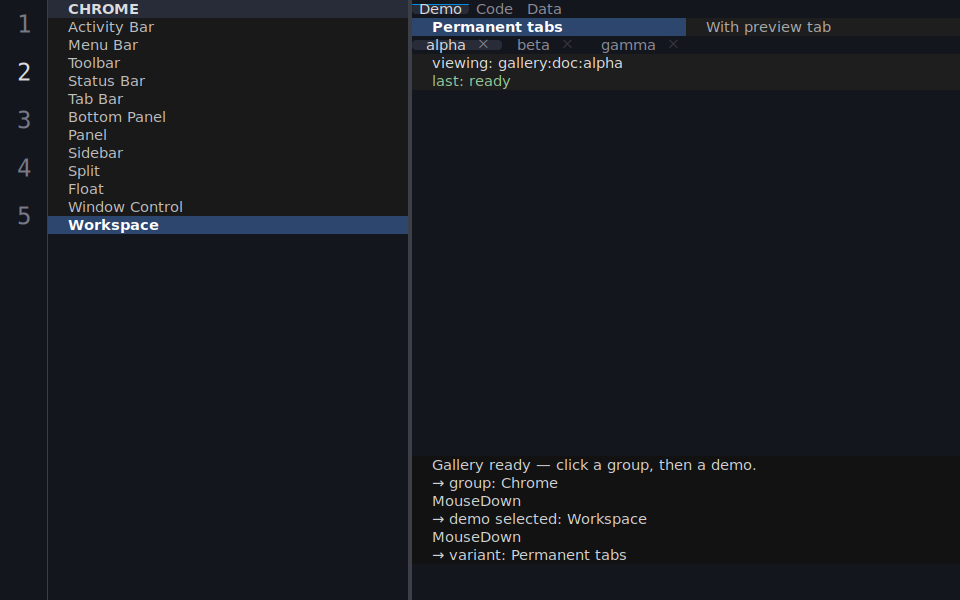The image size is (960, 600).
Task: Select activity bar item 1
Action: [x=24, y=24]
